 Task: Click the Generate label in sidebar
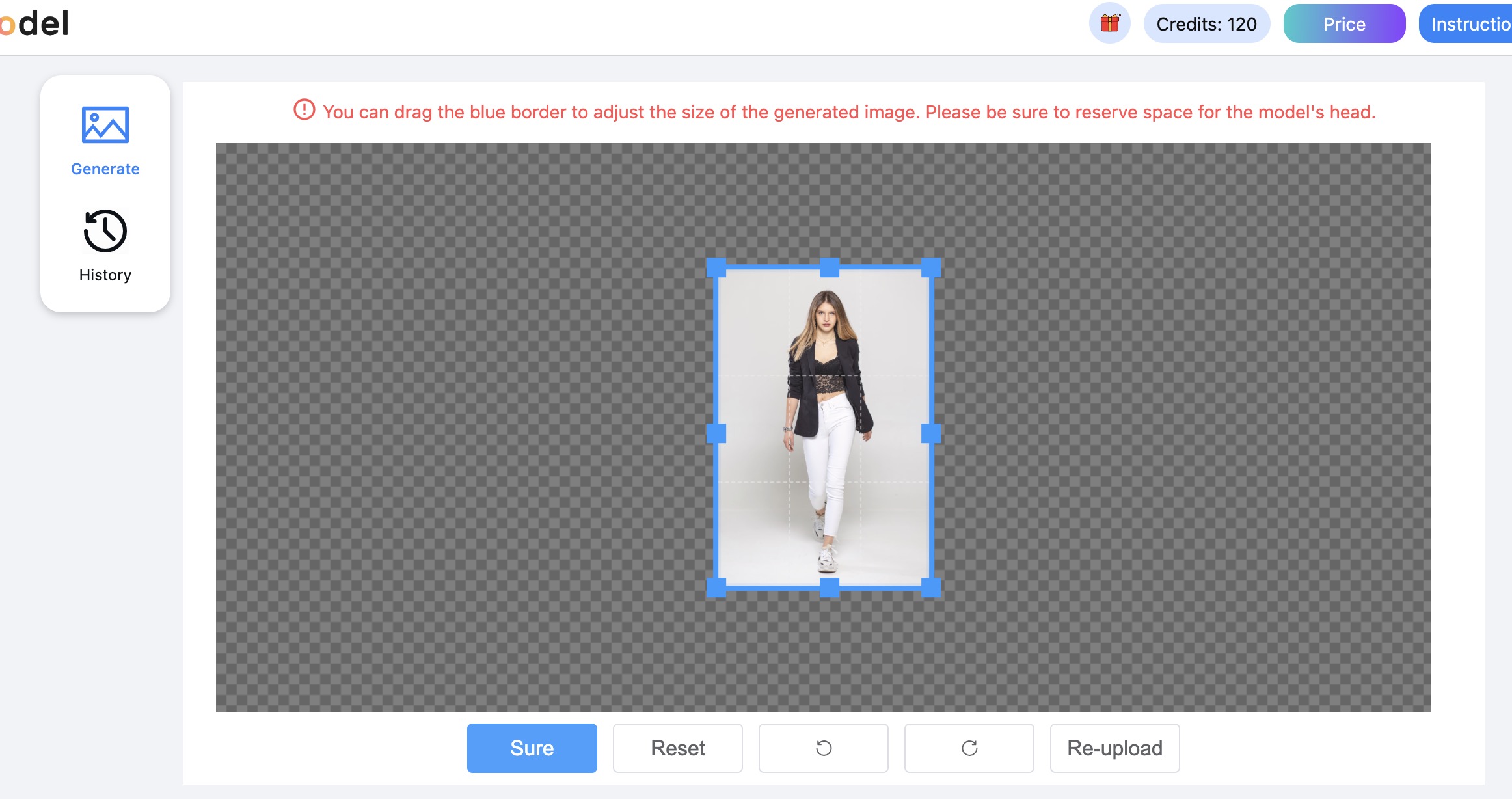(105, 169)
